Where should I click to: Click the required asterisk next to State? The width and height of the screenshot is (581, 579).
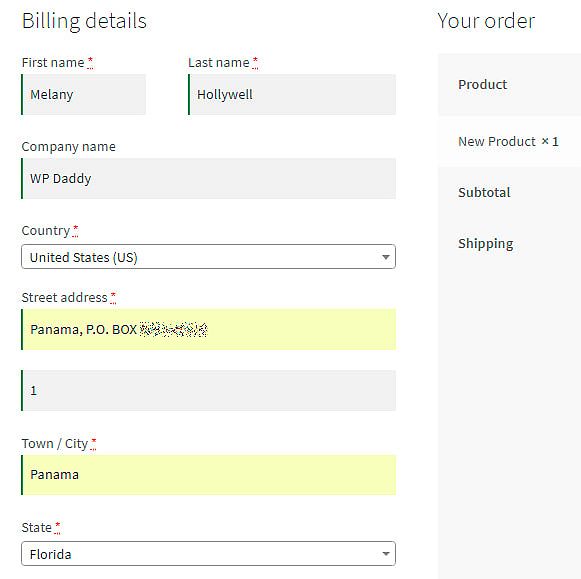pyautogui.click(x=57, y=528)
